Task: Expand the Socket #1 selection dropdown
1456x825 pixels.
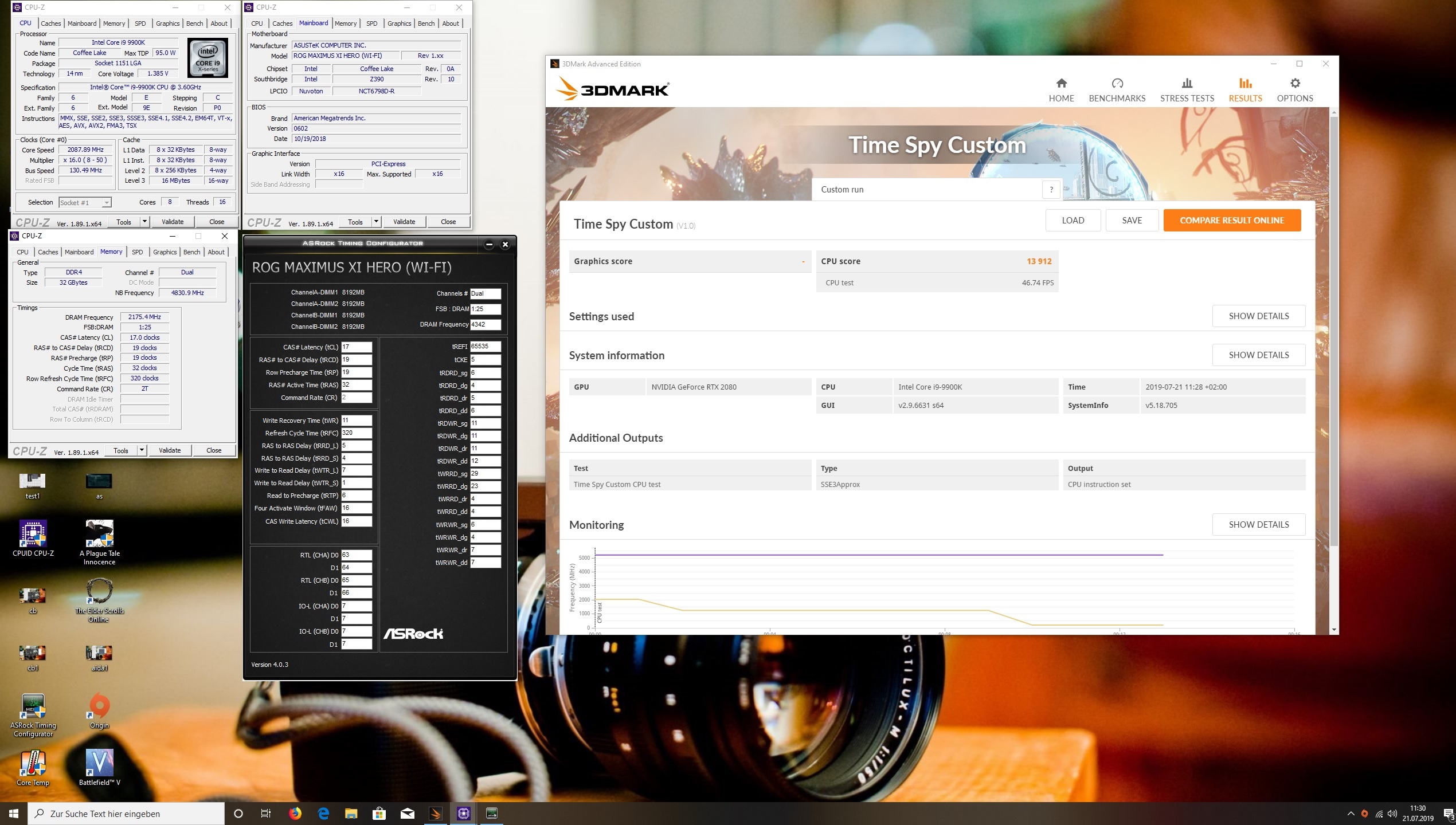Action: (x=107, y=203)
